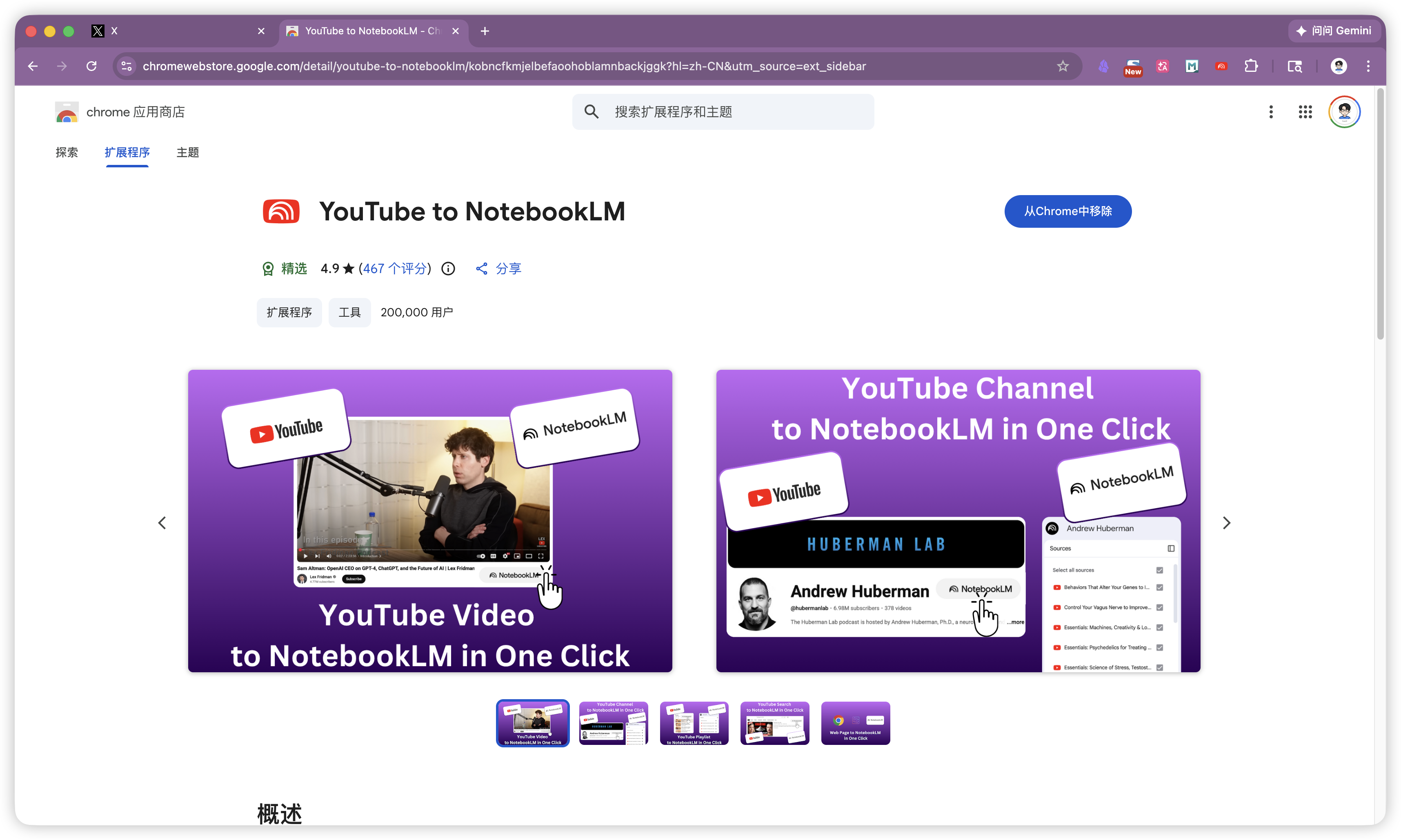Image resolution: width=1401 pixels, height=840 pixels.
Task: Select the YouTube to NotebookLM tab
Action: coord(374,31)
